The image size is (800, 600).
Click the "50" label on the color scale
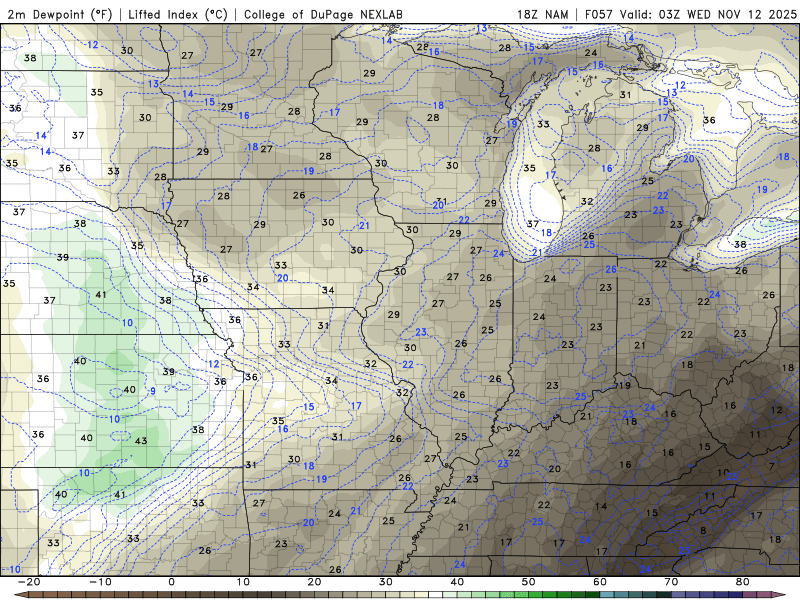[528, 582]
